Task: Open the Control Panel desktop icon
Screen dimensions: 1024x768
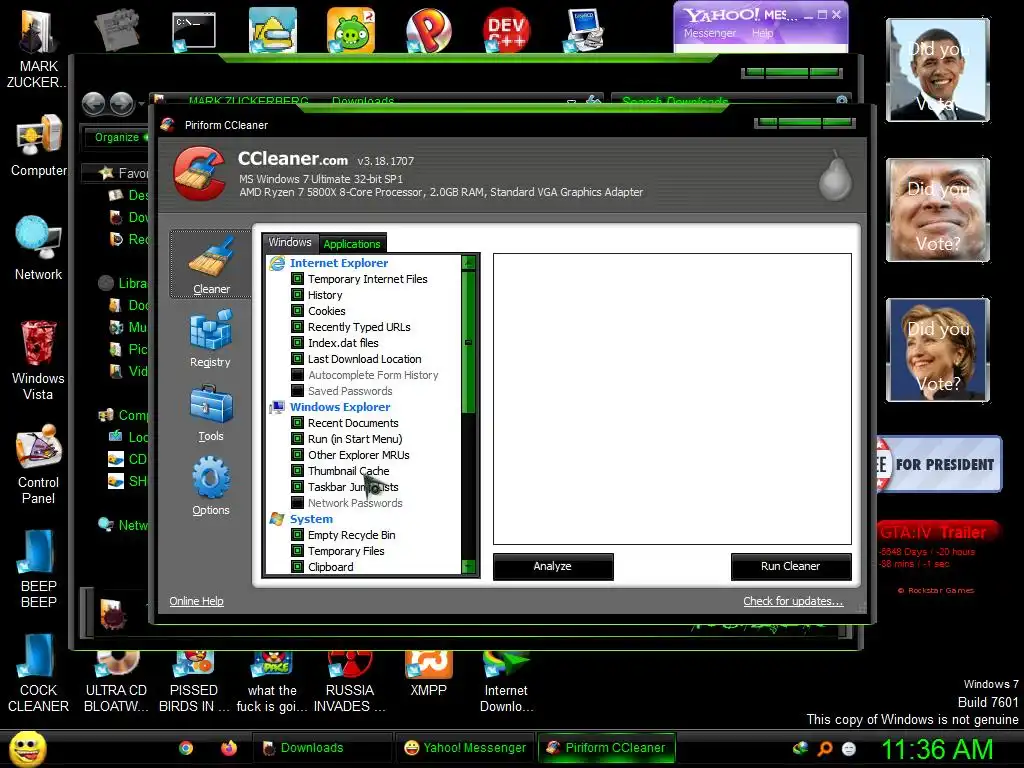Action: point(38,464)
